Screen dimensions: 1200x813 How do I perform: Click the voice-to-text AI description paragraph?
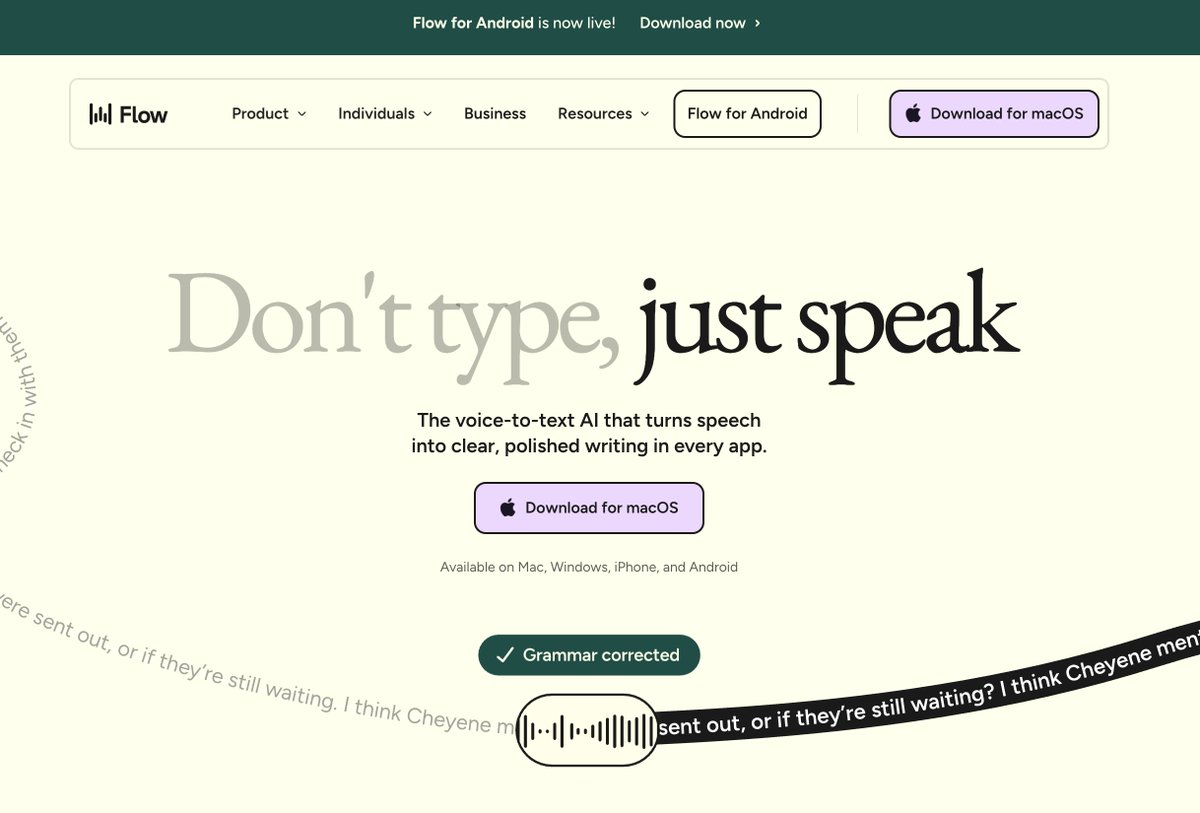[x=589, y=433]
